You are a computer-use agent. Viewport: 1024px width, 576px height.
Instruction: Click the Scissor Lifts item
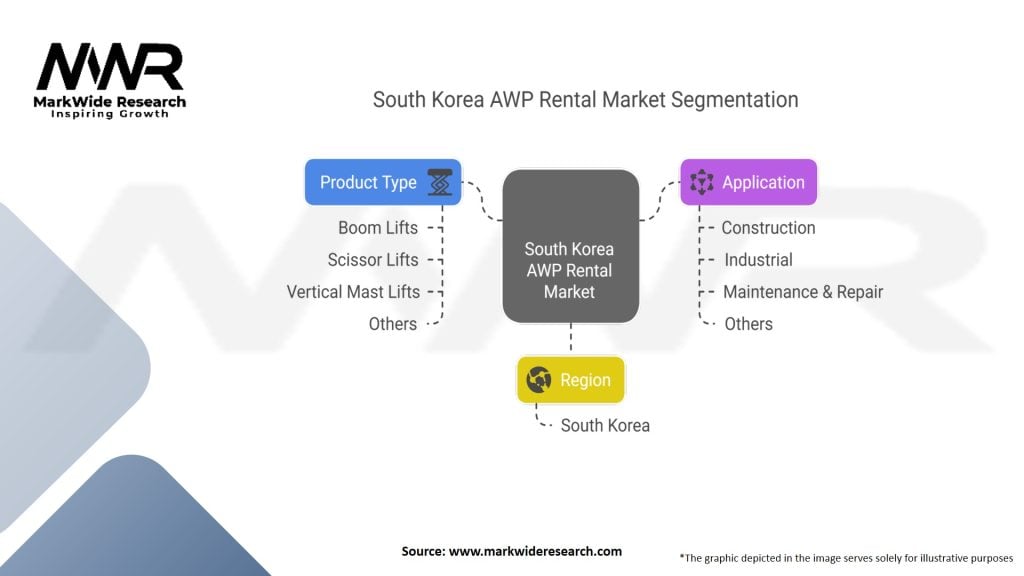click(373, 260)
